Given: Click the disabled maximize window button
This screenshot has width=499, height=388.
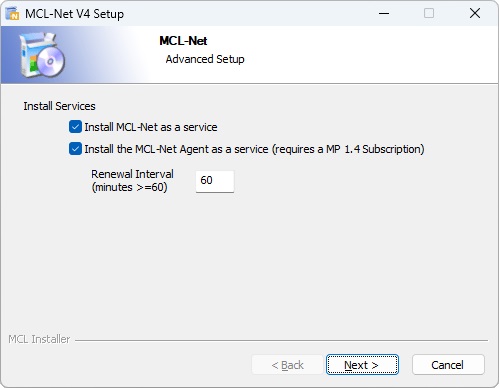Looking at the screenshot, I should click(x=429, y=14).
